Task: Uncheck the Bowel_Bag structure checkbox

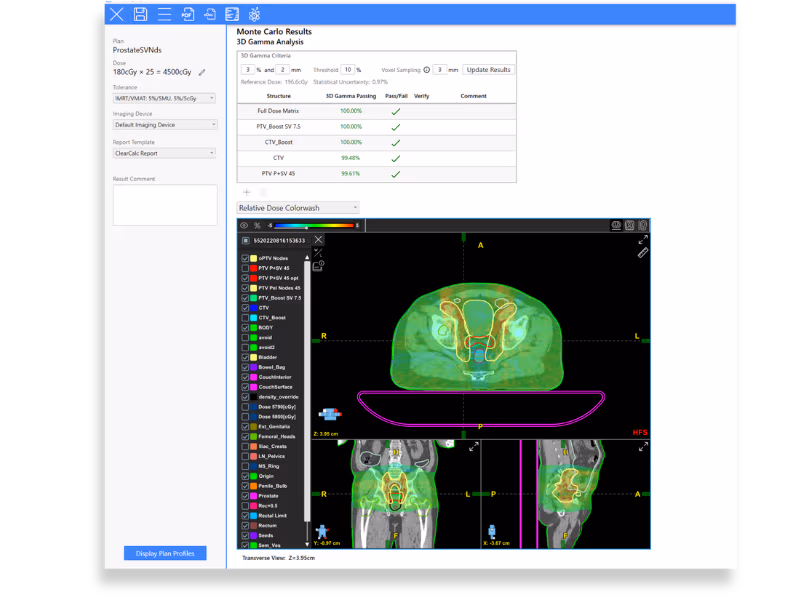Action: [x=245, y=367]
